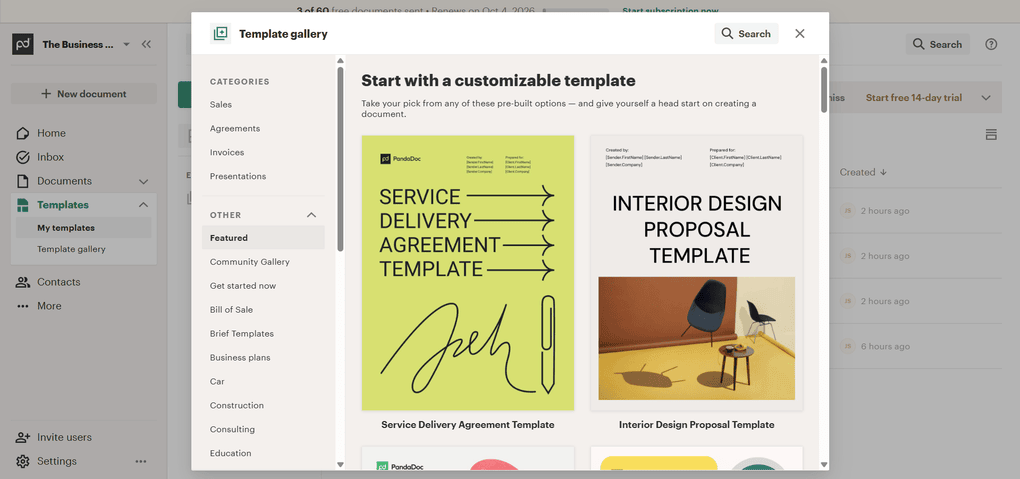The width and height of the screenshot is (1020, 479).
Task: Open the Bill of Sale category
Action: pyautogui.click(x=232, y=310)
